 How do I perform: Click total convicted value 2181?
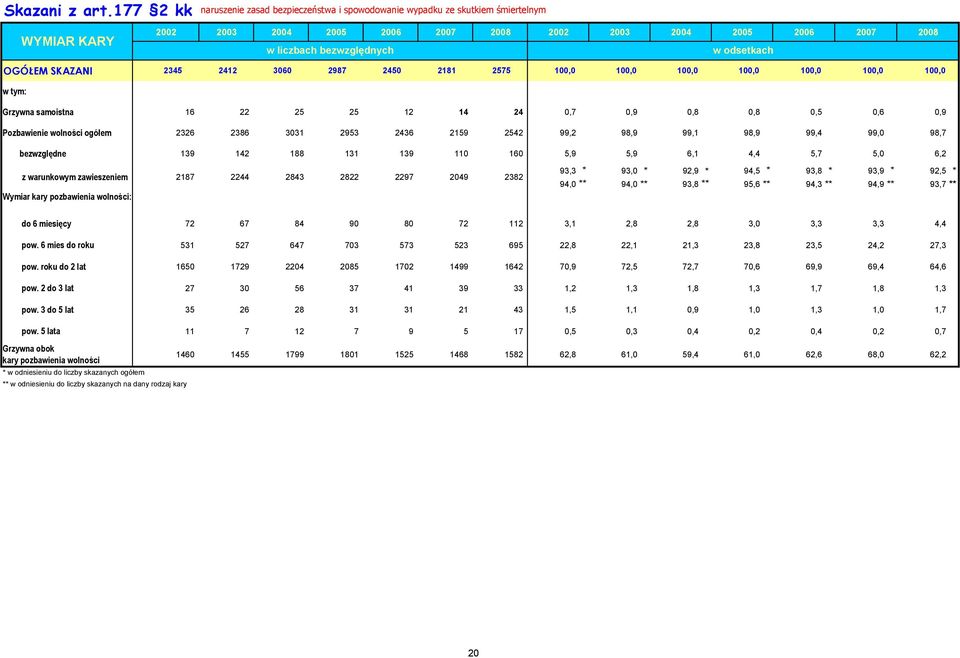(446, 70)
